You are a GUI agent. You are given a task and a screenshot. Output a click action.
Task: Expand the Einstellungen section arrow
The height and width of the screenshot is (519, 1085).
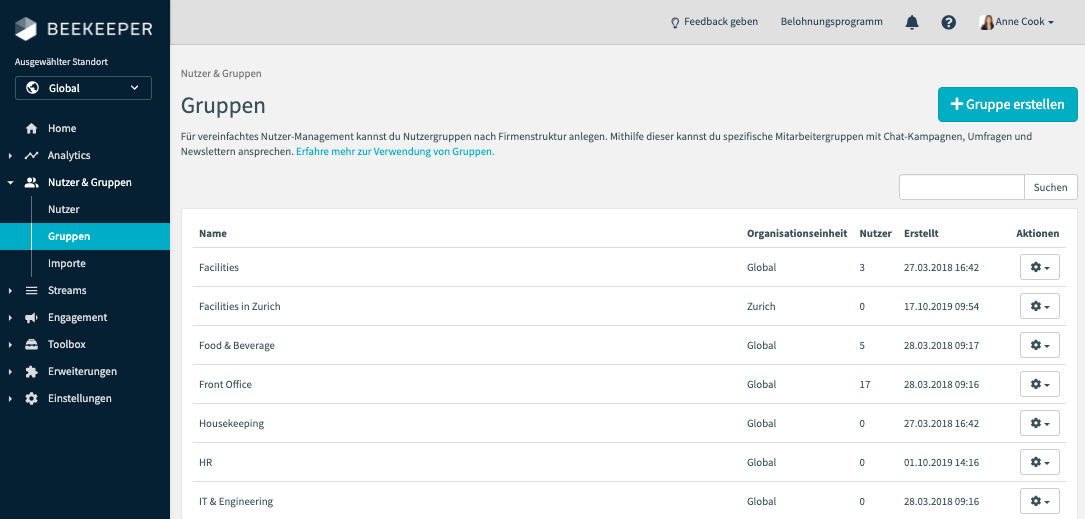click(x=10, y=399)
